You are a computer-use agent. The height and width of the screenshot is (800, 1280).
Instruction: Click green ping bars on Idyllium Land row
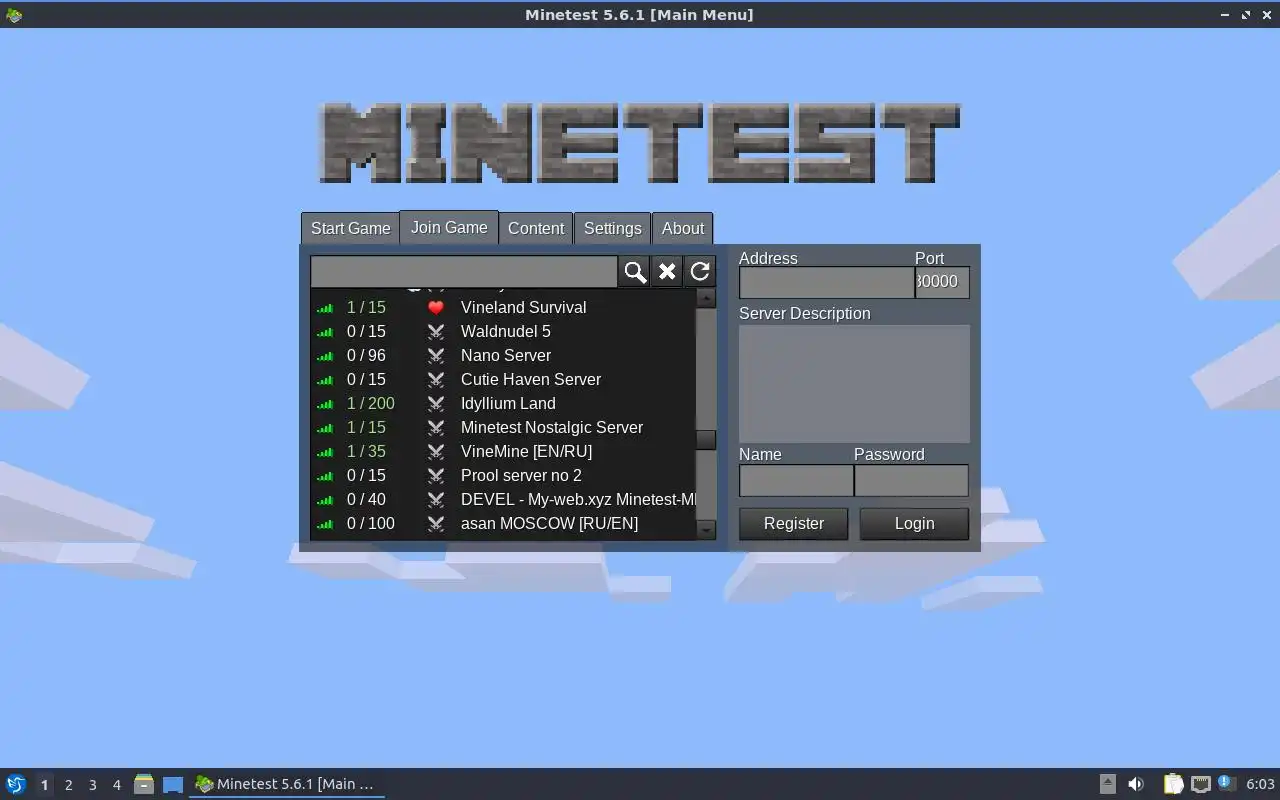point(325,404)
